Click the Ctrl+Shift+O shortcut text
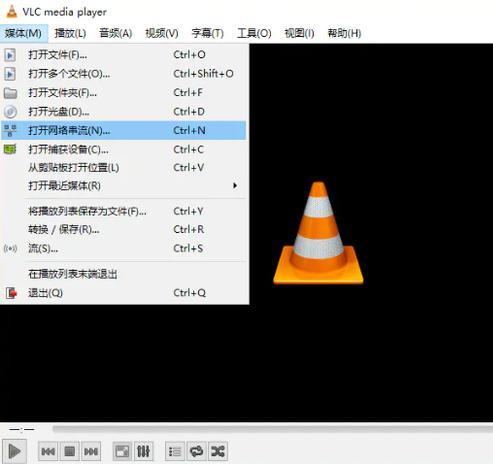Image resolution: width=493 pixels, height=464 pixels. tap(203, 74)
